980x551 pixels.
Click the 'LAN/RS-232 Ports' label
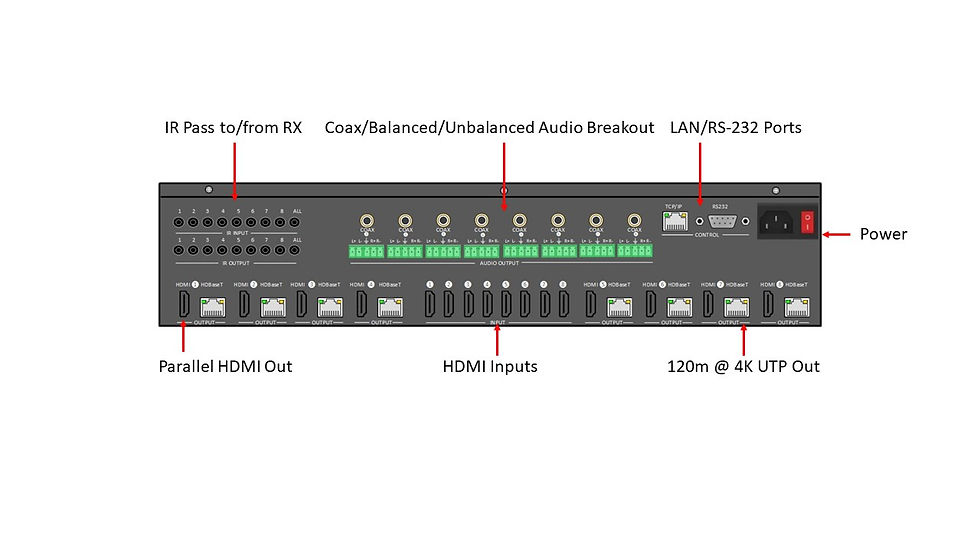point(736,128)
